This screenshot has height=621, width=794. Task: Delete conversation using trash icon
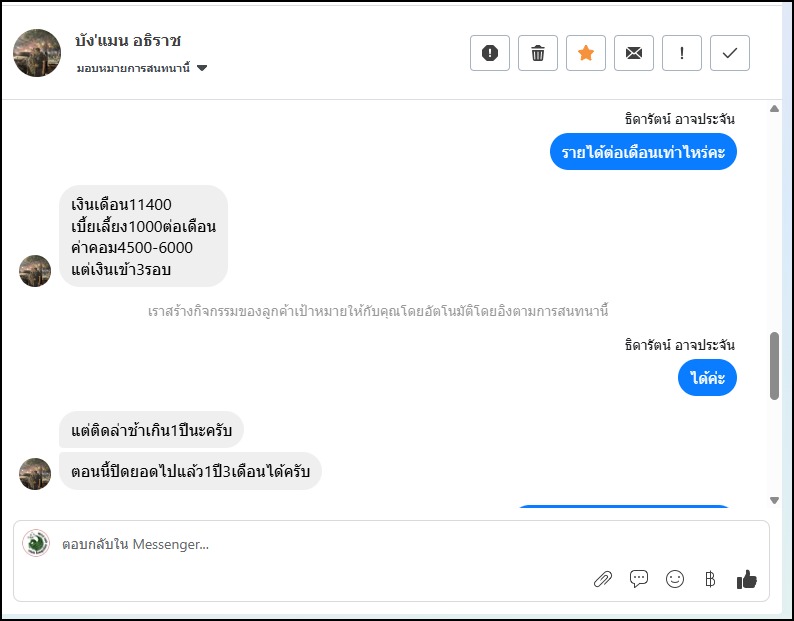tap(538, 53)
